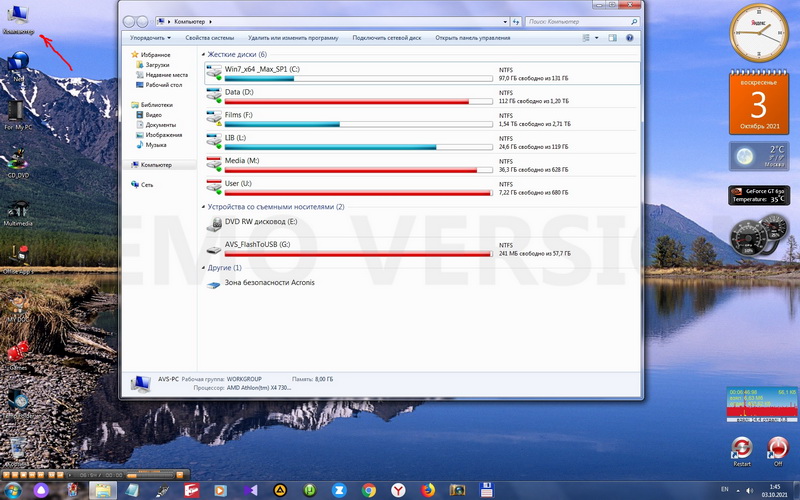
Task: Open the Упорядочить dropdown menu
Action: click(150, 38)
